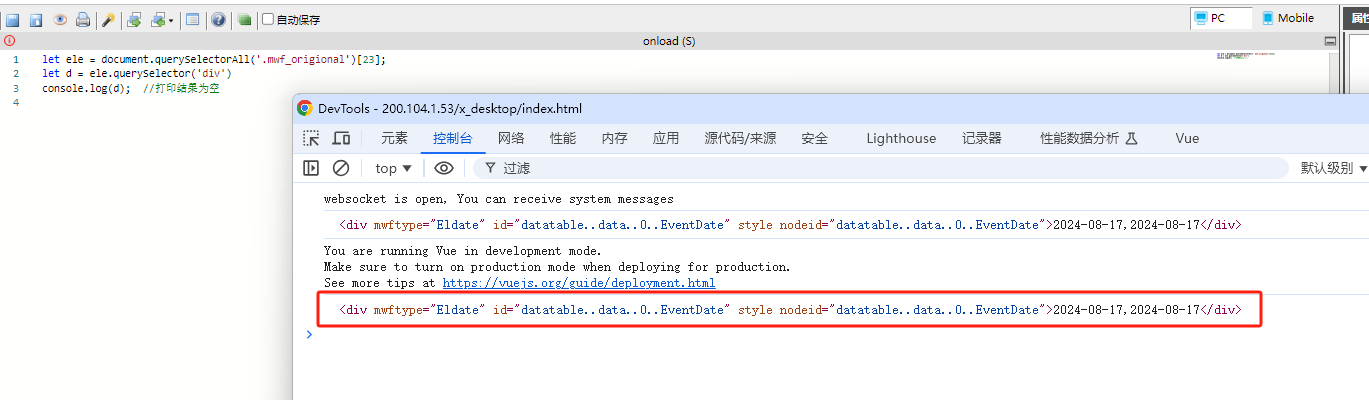
Task: Open the top context dropdown
Action: 393,168
